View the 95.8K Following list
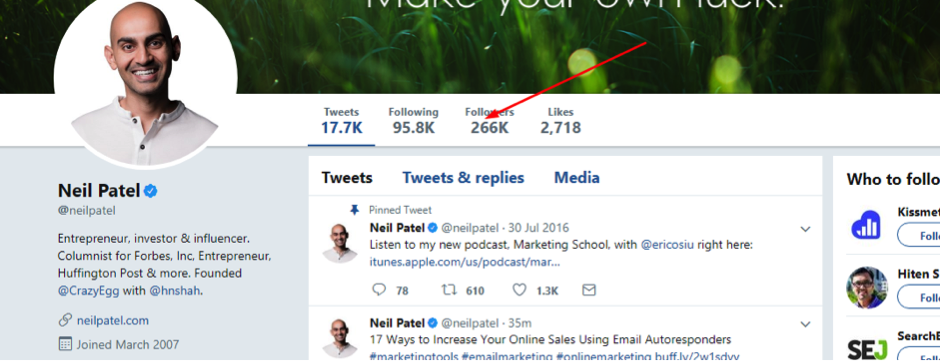This screenshot has height=361, width=941. point(413,121)
